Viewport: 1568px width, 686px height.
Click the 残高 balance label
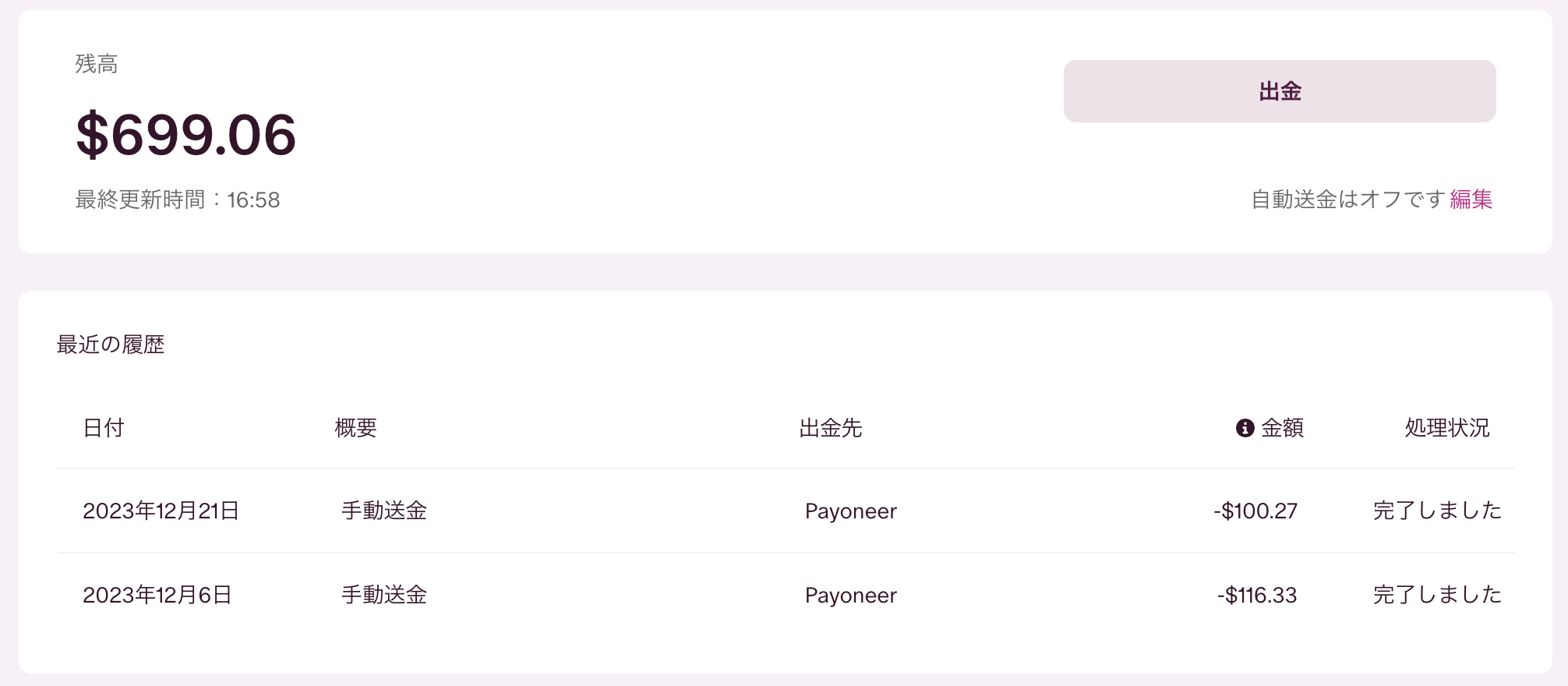pos(97,64)
